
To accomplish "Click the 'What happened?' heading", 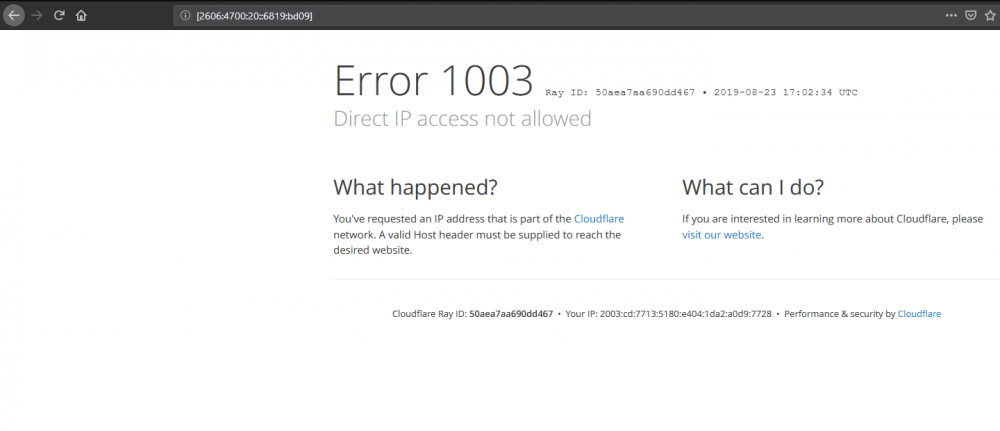I will pyautogui.click(x=415, y=187).
